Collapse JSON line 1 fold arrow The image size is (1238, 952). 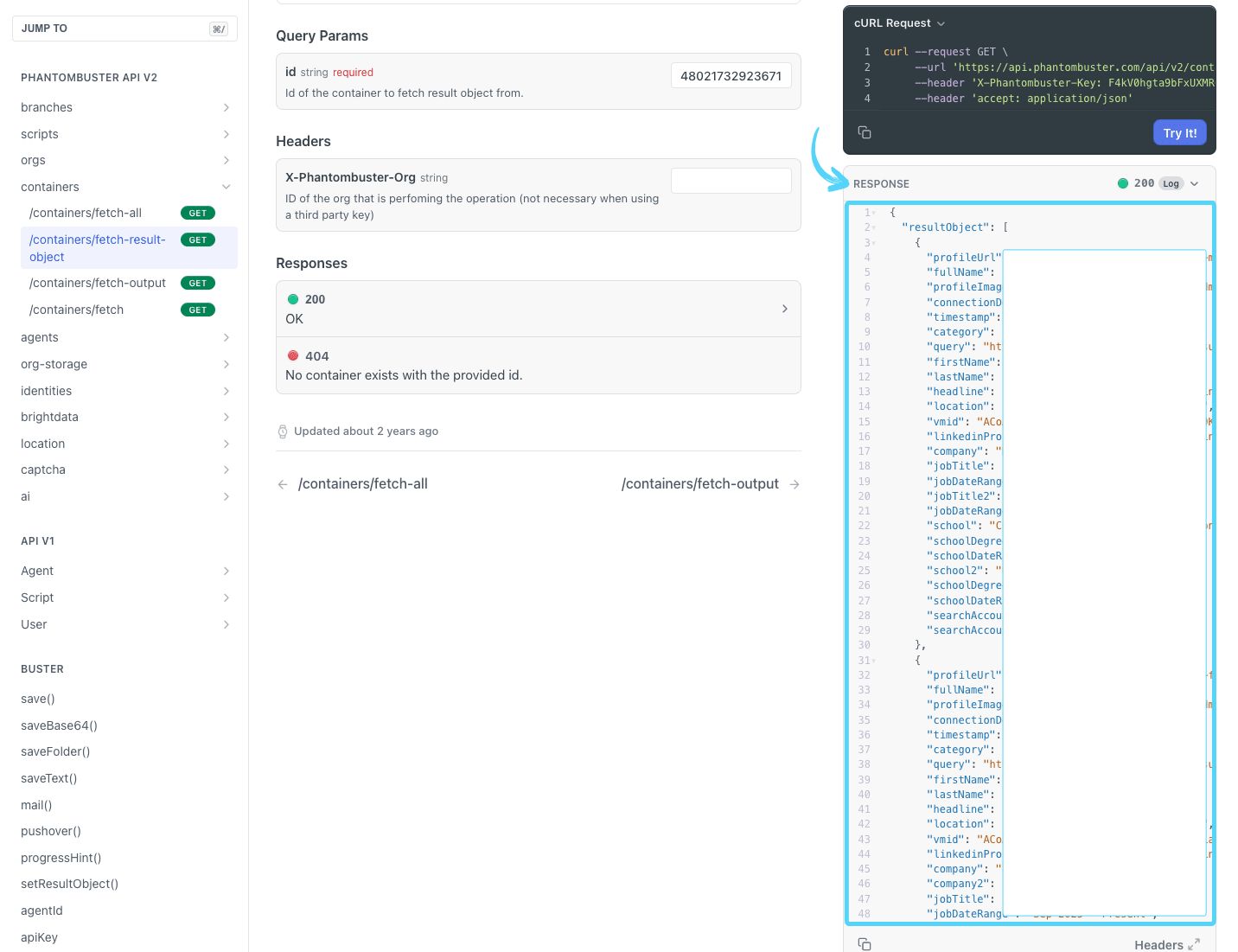click(x=874, y=213)
